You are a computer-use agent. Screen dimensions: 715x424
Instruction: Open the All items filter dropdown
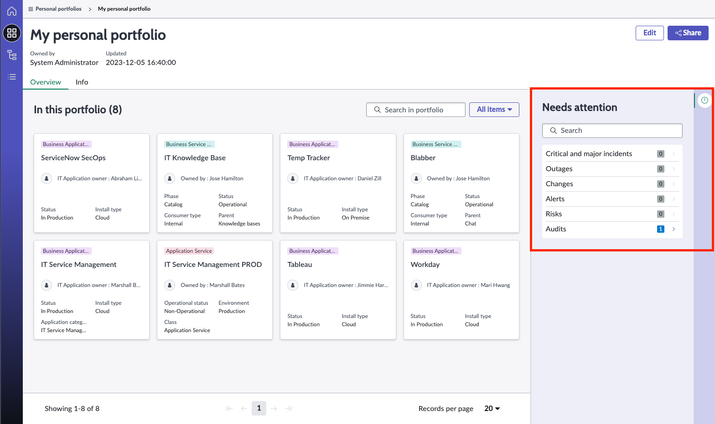coord(494,109)
